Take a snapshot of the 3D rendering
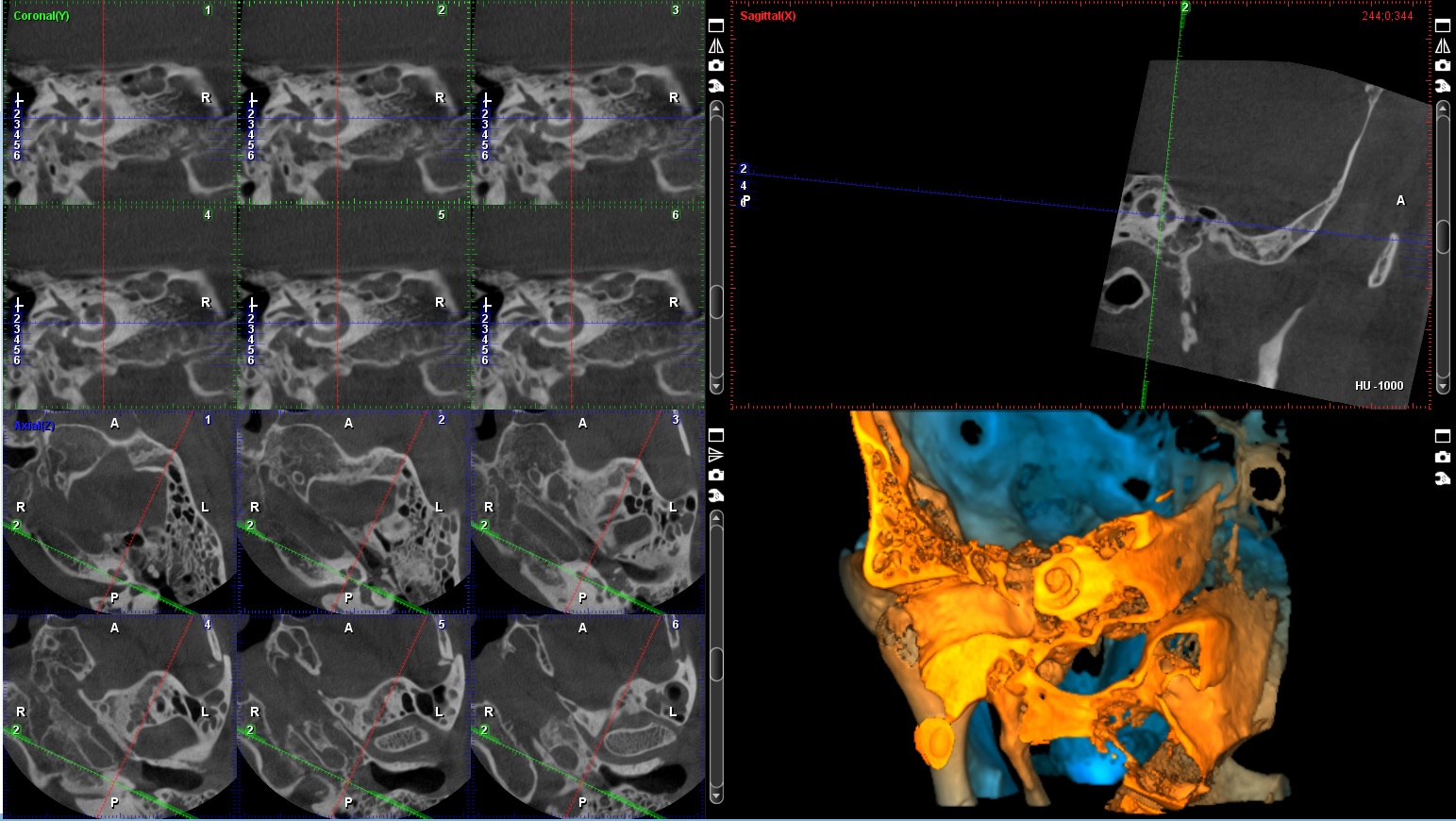Image resolution: width=1456 pixels, height=821 pixels. point(1443,457)
